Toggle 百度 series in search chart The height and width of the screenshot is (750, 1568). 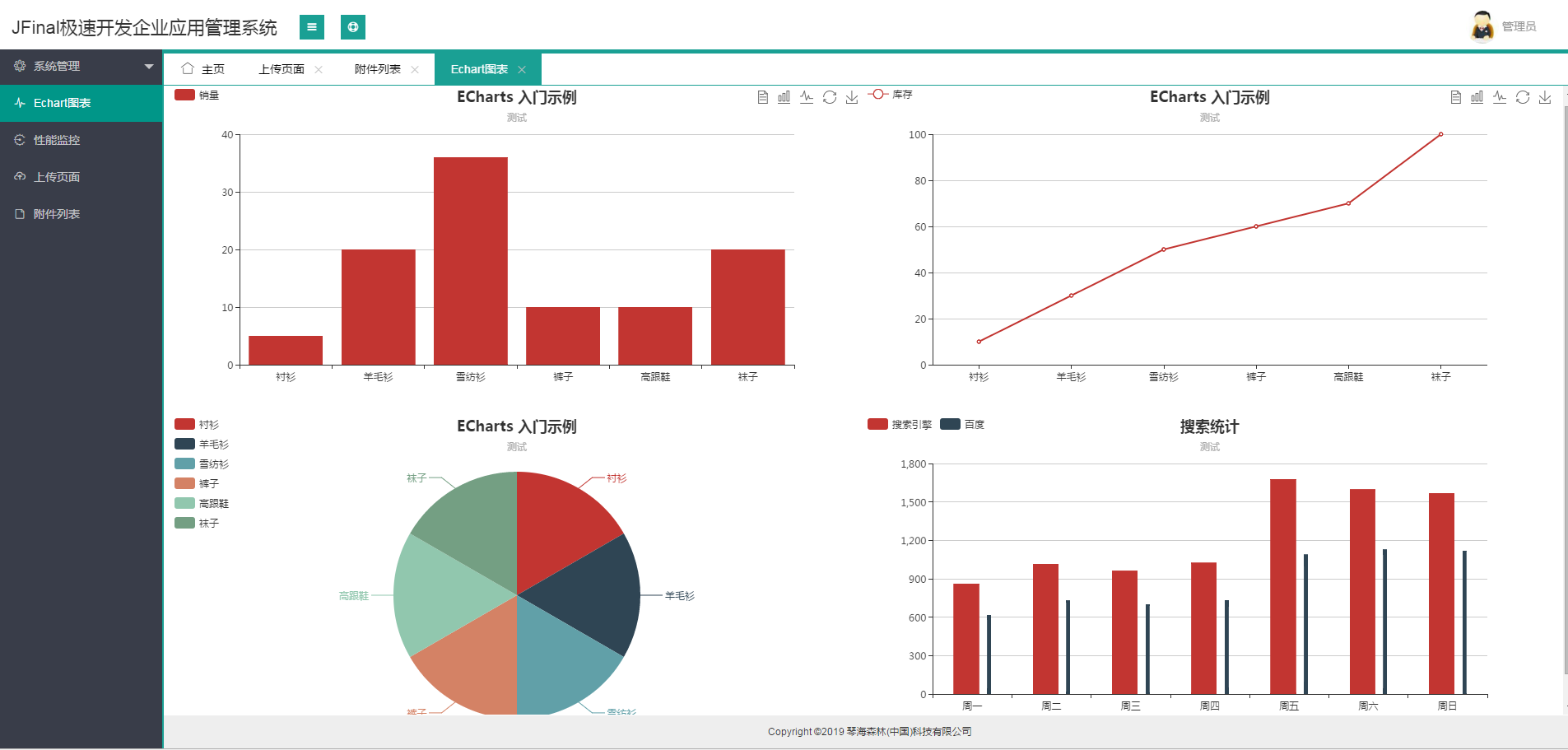tap(962, 424)
